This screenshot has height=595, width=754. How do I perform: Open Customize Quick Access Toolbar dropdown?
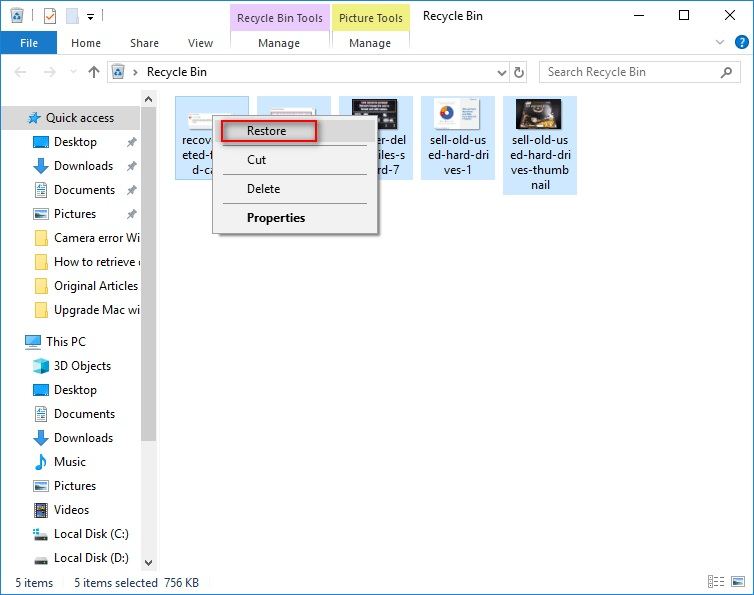pos(90,17)
